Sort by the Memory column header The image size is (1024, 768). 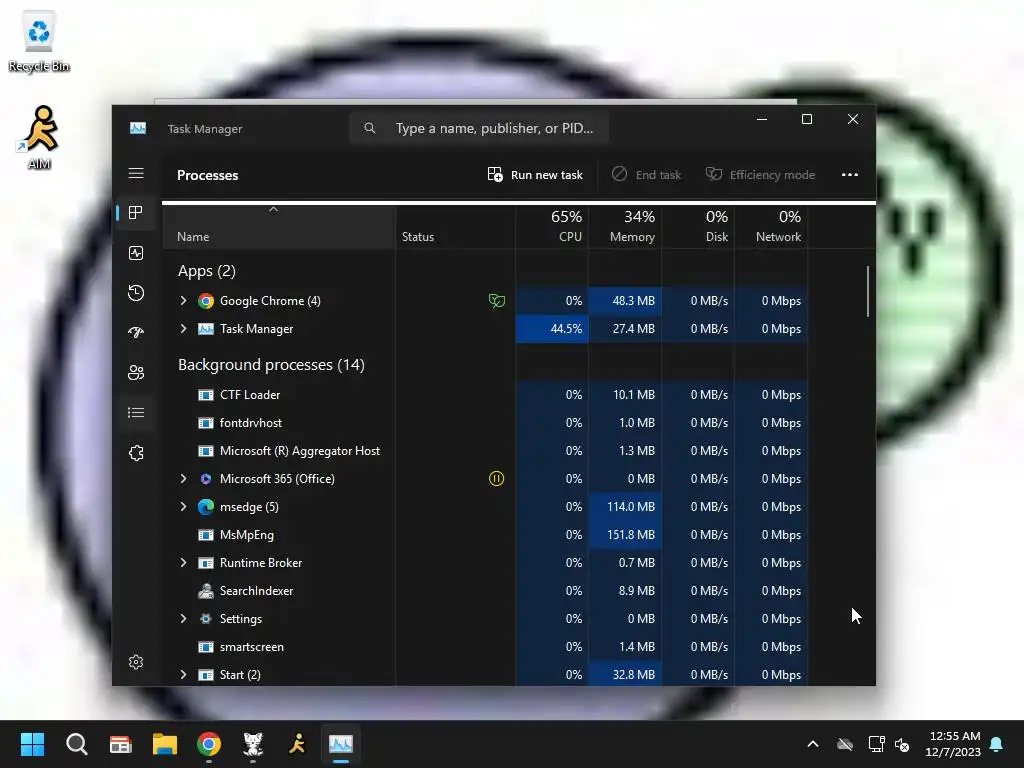point(625,227)
